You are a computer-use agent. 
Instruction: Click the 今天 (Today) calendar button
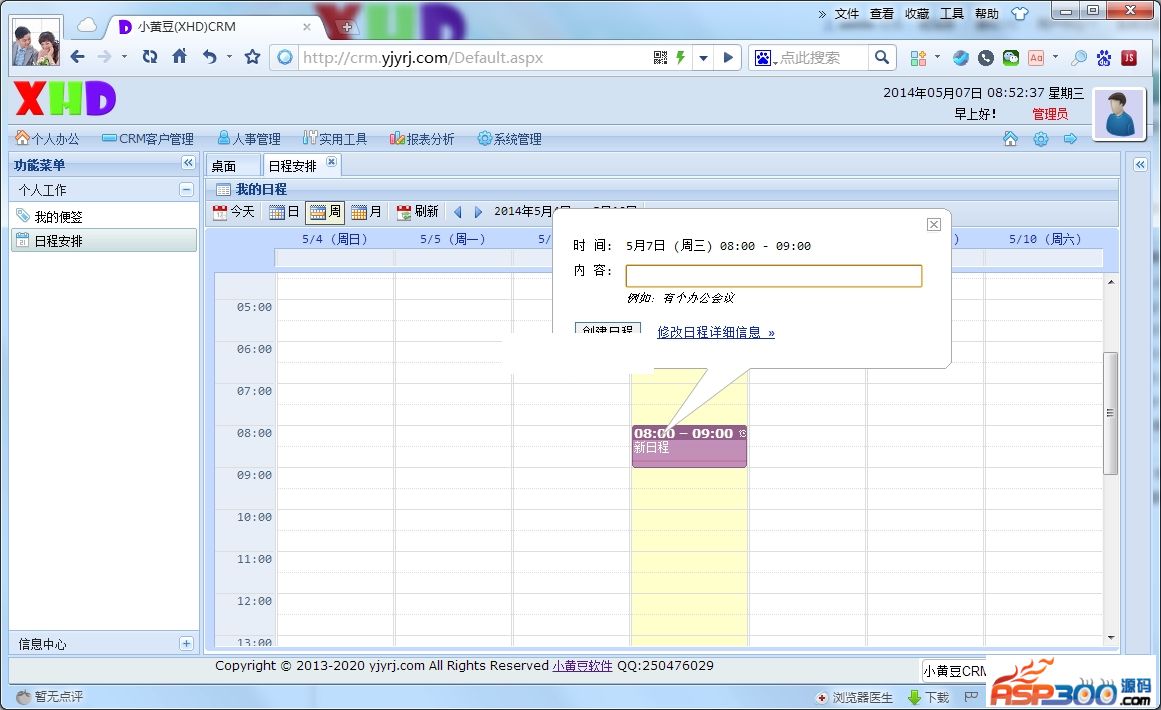[234, 212]
